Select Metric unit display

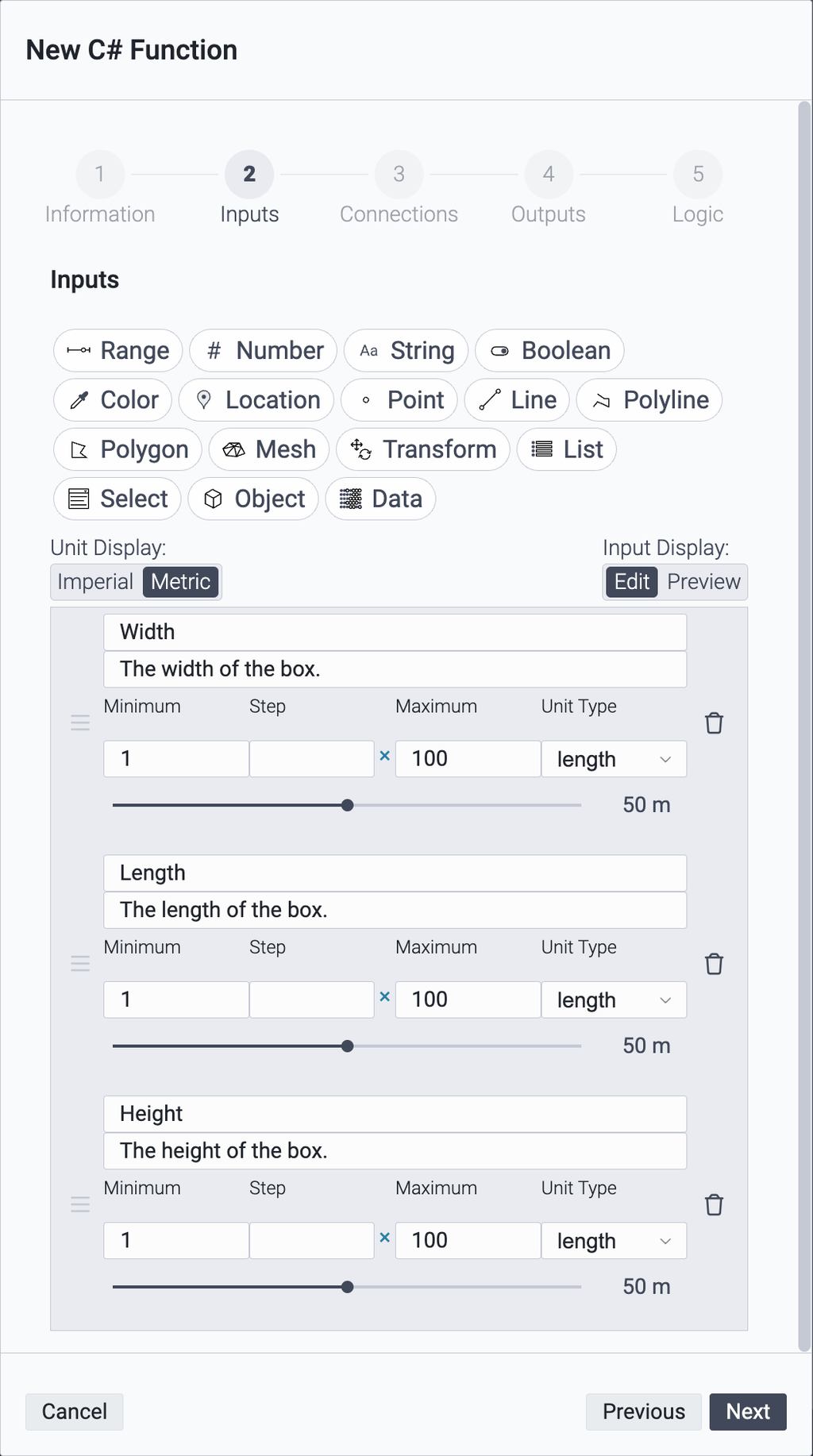tap(181, 582)
